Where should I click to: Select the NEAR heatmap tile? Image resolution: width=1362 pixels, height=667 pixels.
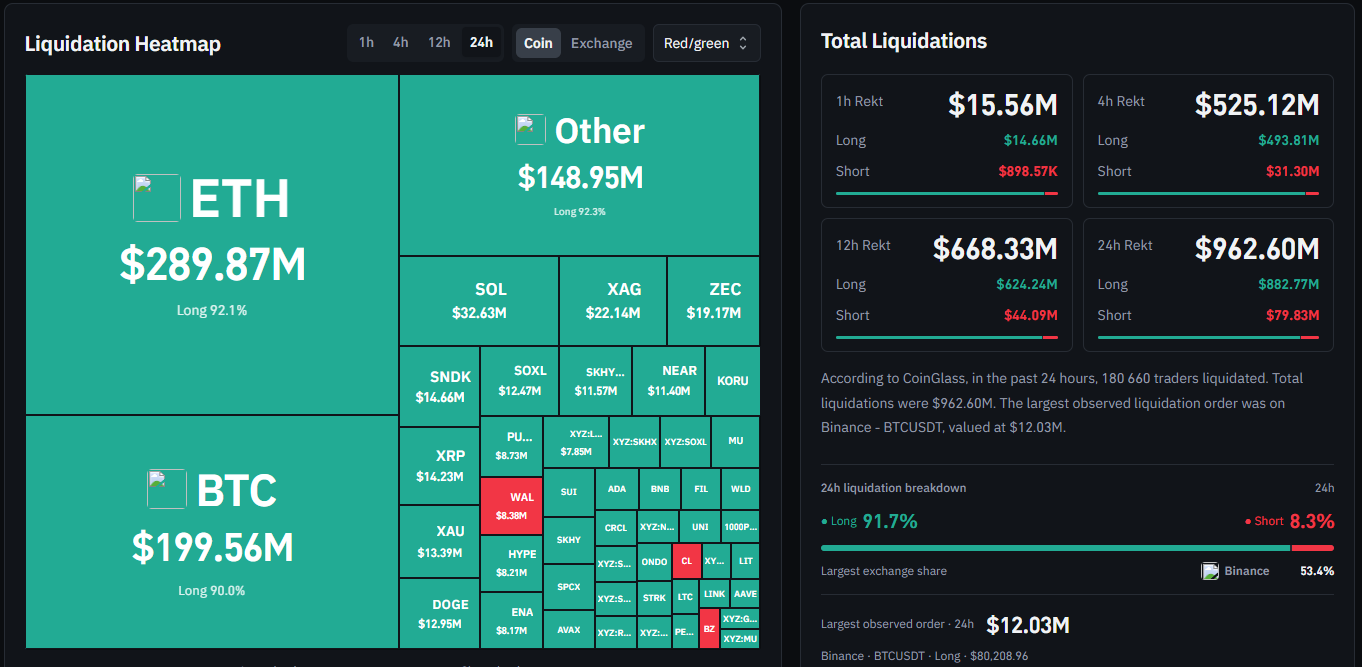click(x=669, y=381)
